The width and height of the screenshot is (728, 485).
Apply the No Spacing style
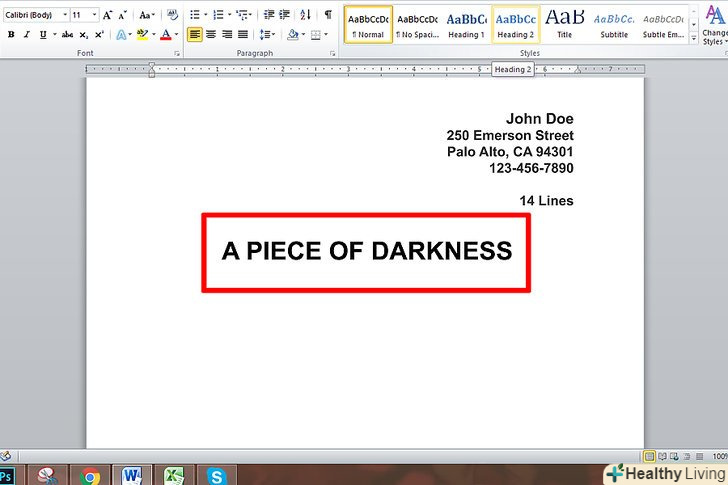coord(417,25)
